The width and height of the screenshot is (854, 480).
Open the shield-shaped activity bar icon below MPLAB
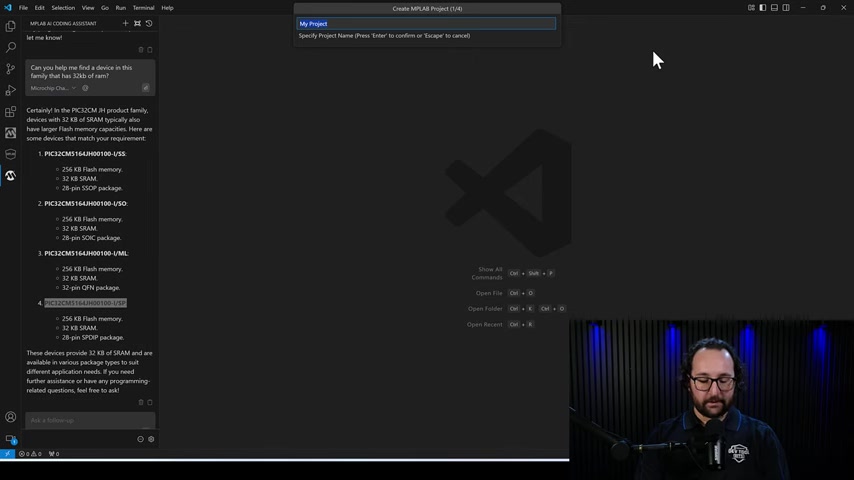[x=10, y=154]
